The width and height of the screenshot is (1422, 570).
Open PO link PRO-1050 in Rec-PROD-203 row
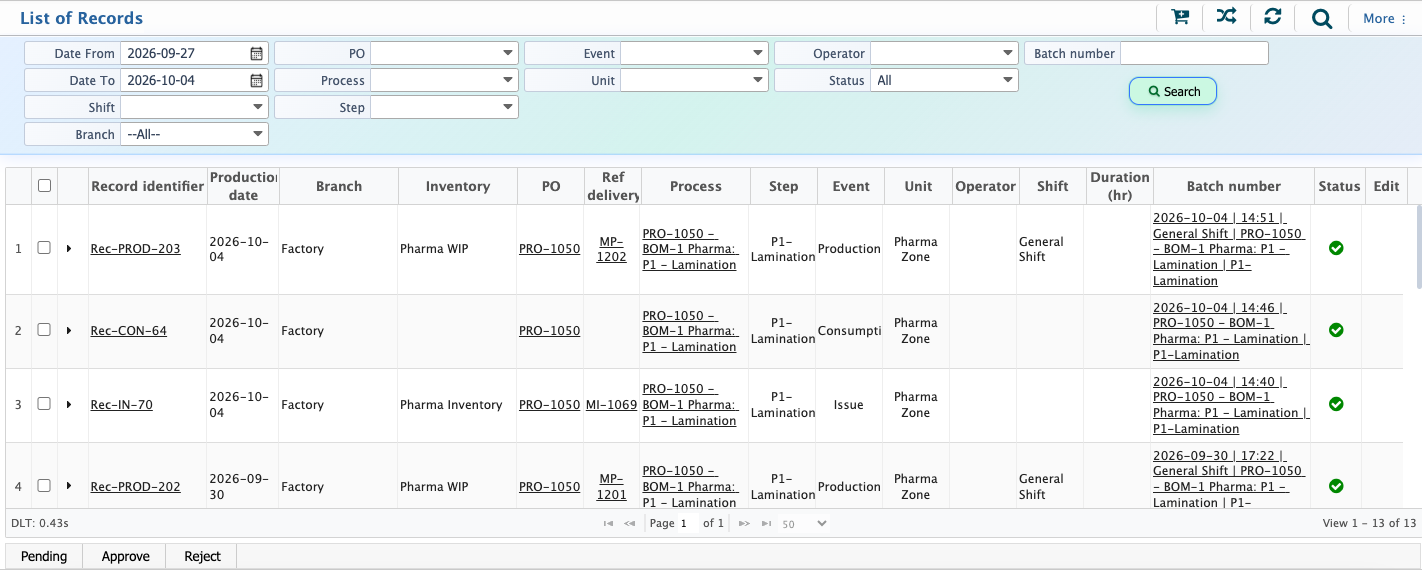549,248
